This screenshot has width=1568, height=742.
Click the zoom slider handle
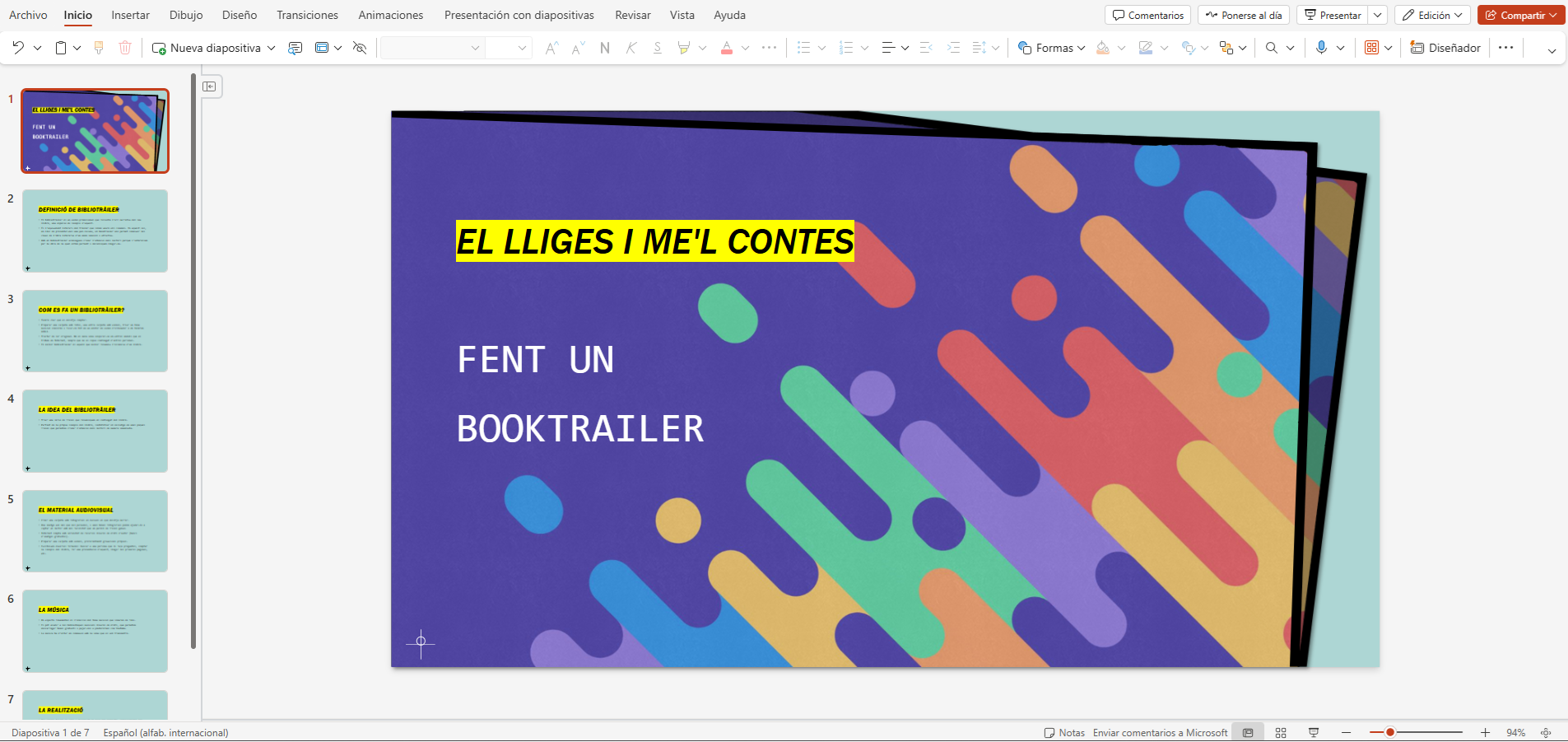coord(1390,732)
